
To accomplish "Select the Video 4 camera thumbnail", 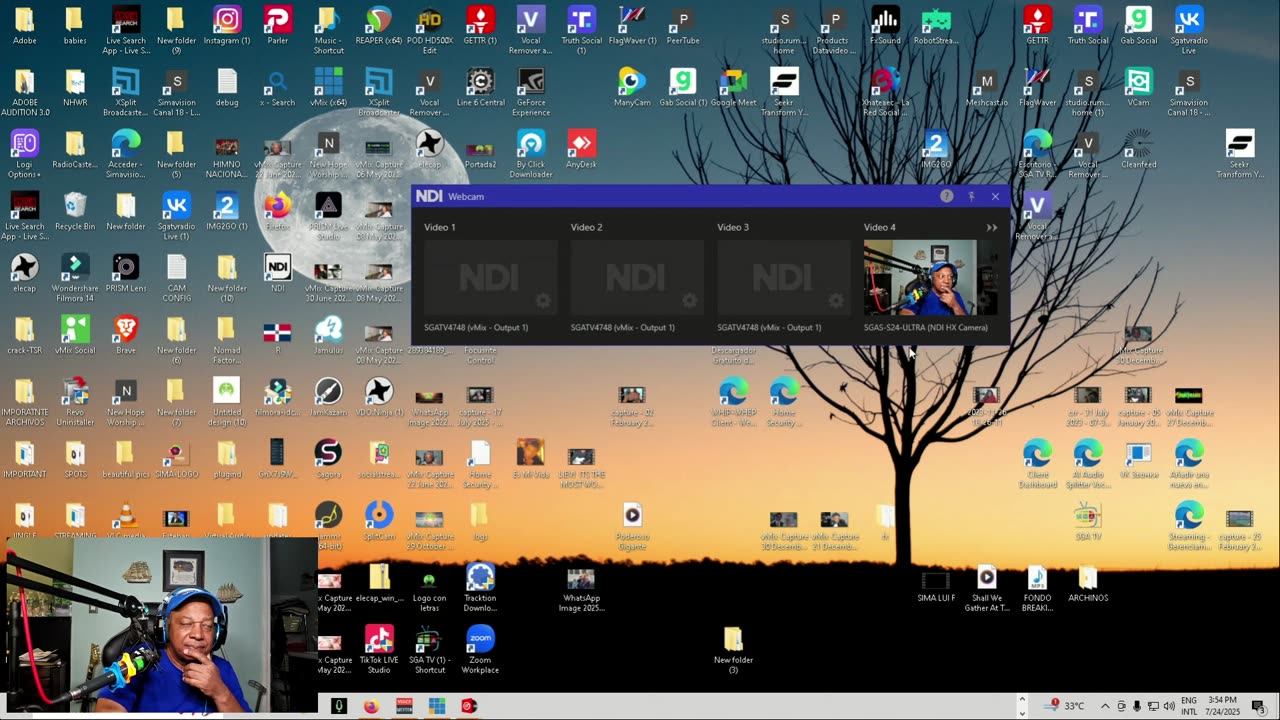I will click(931, 277).
